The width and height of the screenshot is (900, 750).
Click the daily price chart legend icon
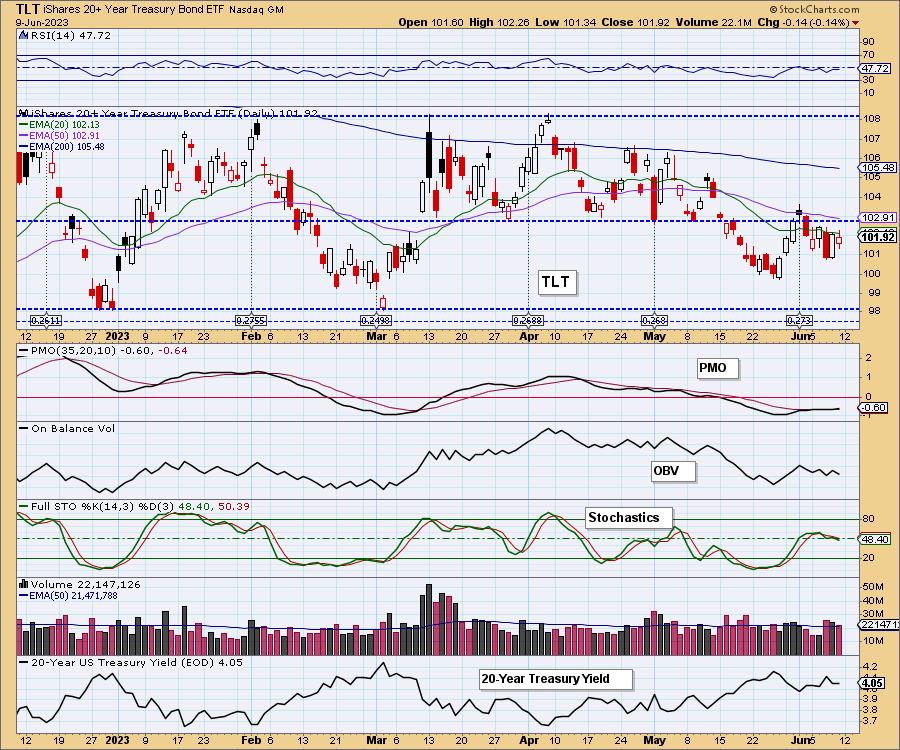[23, 113]
